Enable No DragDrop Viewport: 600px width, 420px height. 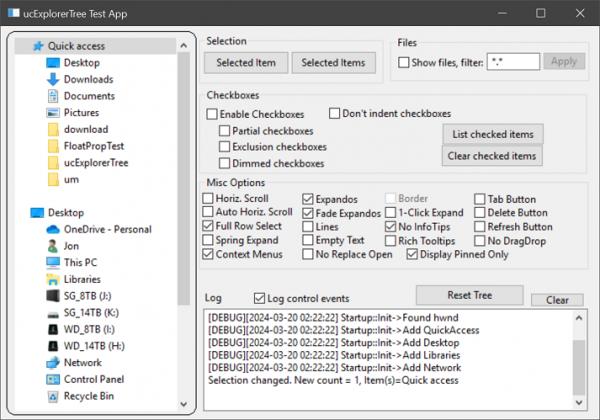tap(479, 241)
